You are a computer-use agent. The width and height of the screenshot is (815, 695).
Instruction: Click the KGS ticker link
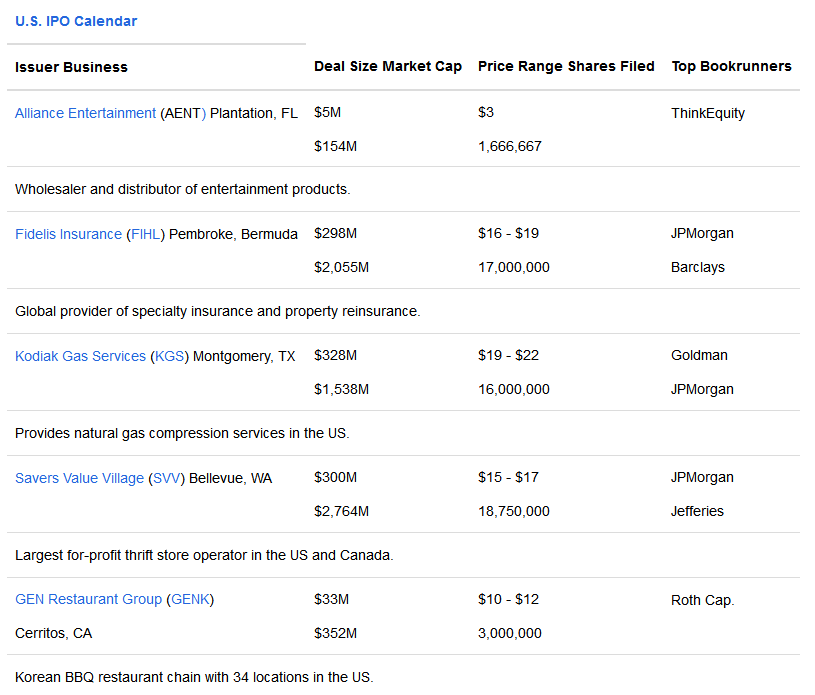[x=169, y=356]
